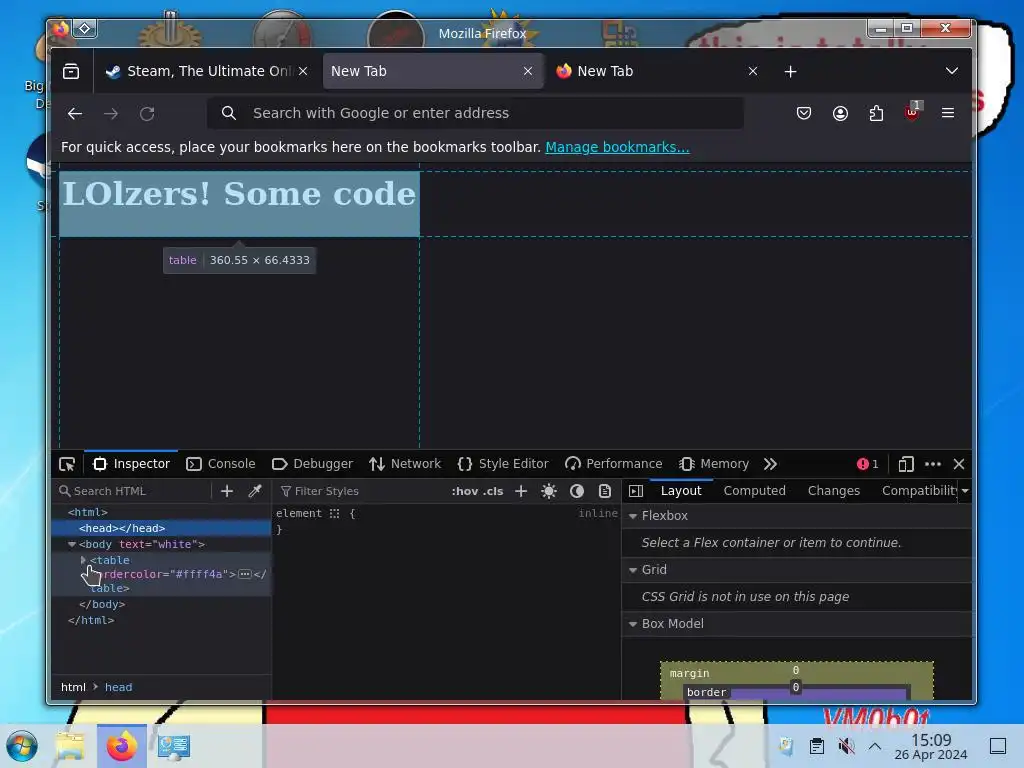This screenshot has width=1024, height=768.
Task: Open the Save to Pocket button
Action: pyautogui.click(x=804, y=113)
